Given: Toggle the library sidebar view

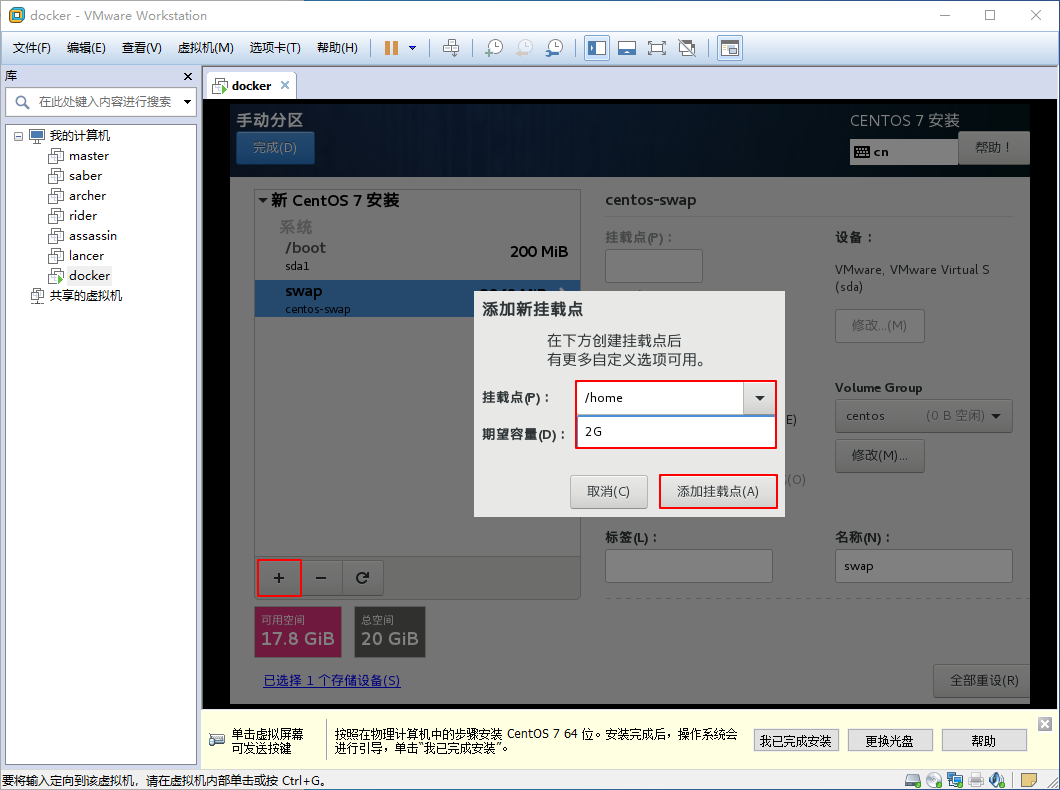Looking at the screenshot, I should [597, 48].
